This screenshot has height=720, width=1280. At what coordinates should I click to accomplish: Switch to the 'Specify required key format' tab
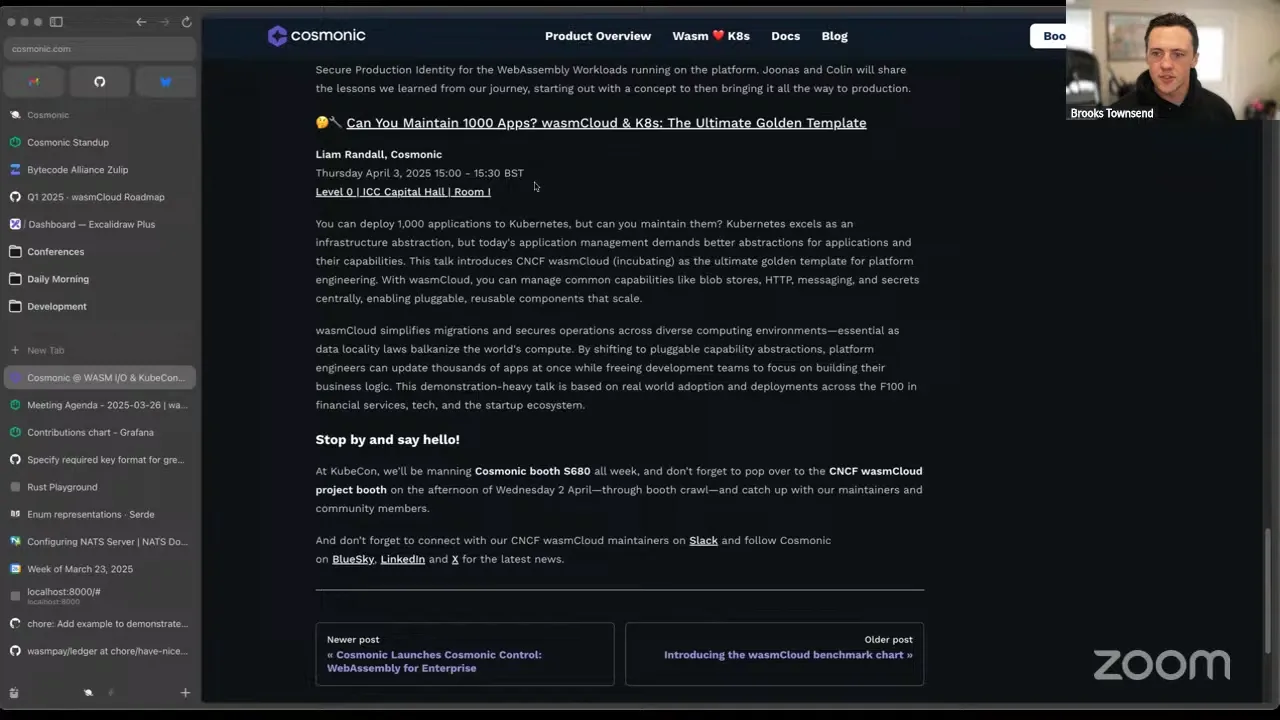click(100, 460)
